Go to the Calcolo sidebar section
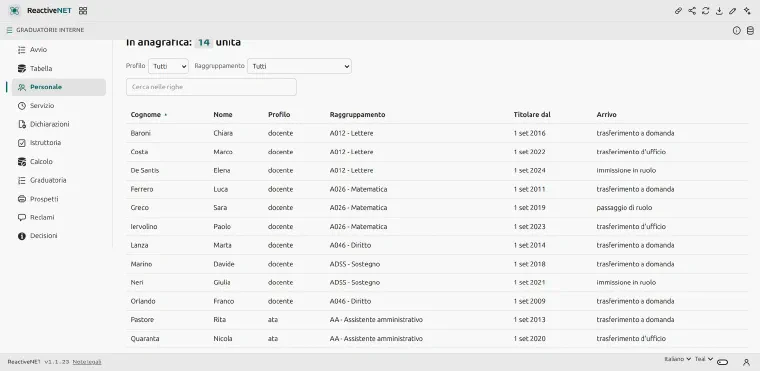Image resolution: width=760 pixels, height=371 pixels. [59, 161]
